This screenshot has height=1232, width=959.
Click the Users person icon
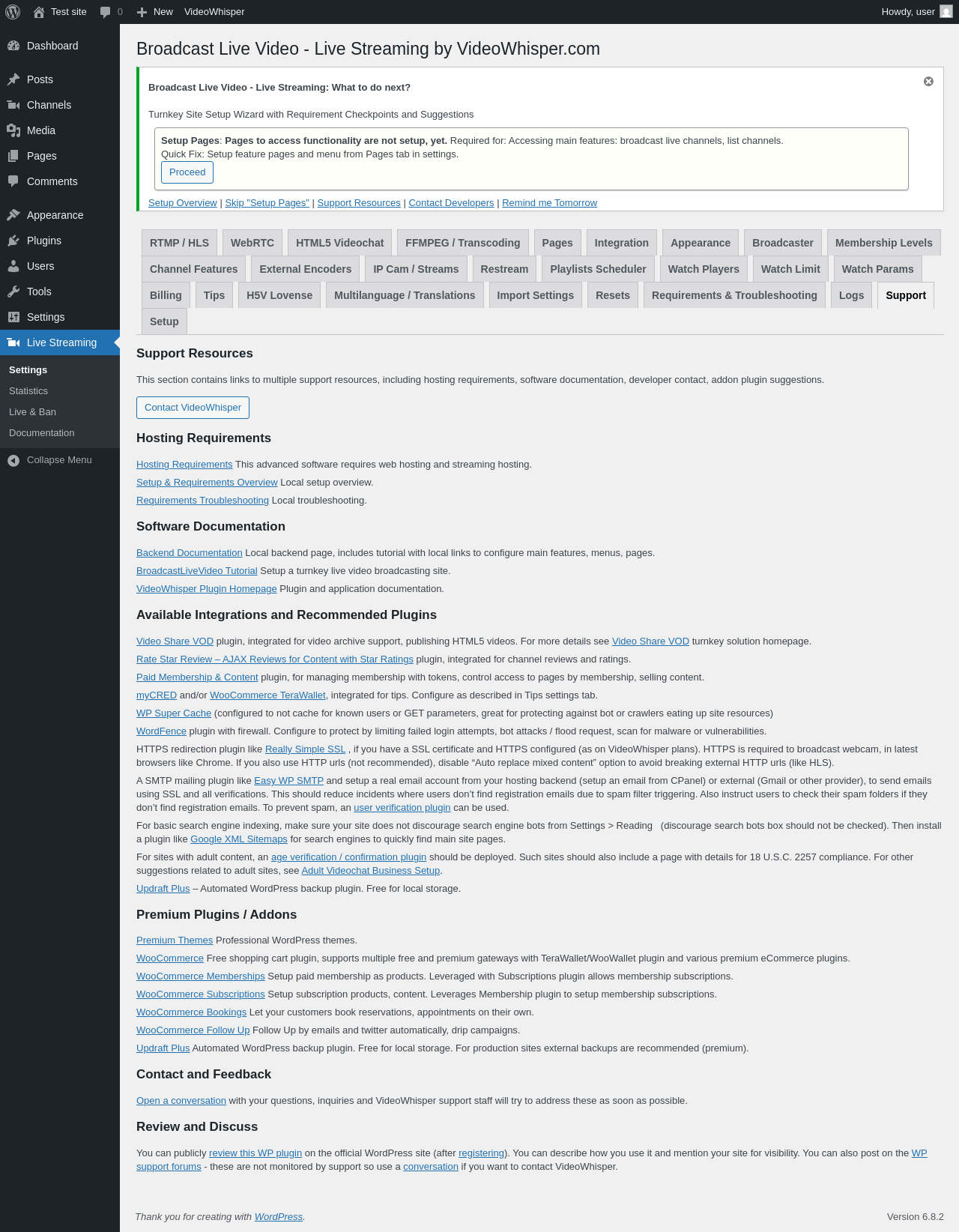pyautogui.click(x=13, y=266)
